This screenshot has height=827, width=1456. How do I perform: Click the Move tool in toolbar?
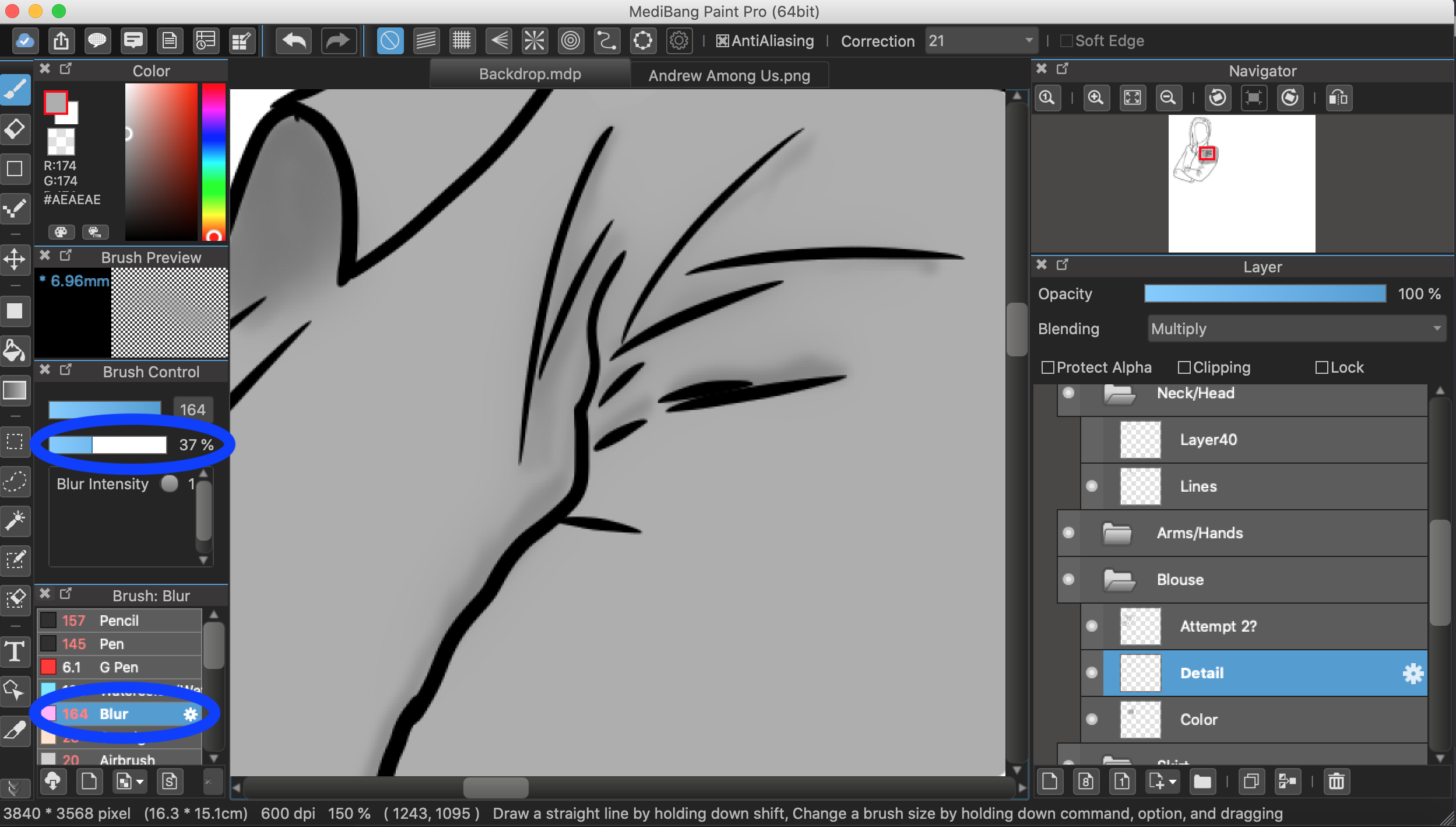click(15, 261)
